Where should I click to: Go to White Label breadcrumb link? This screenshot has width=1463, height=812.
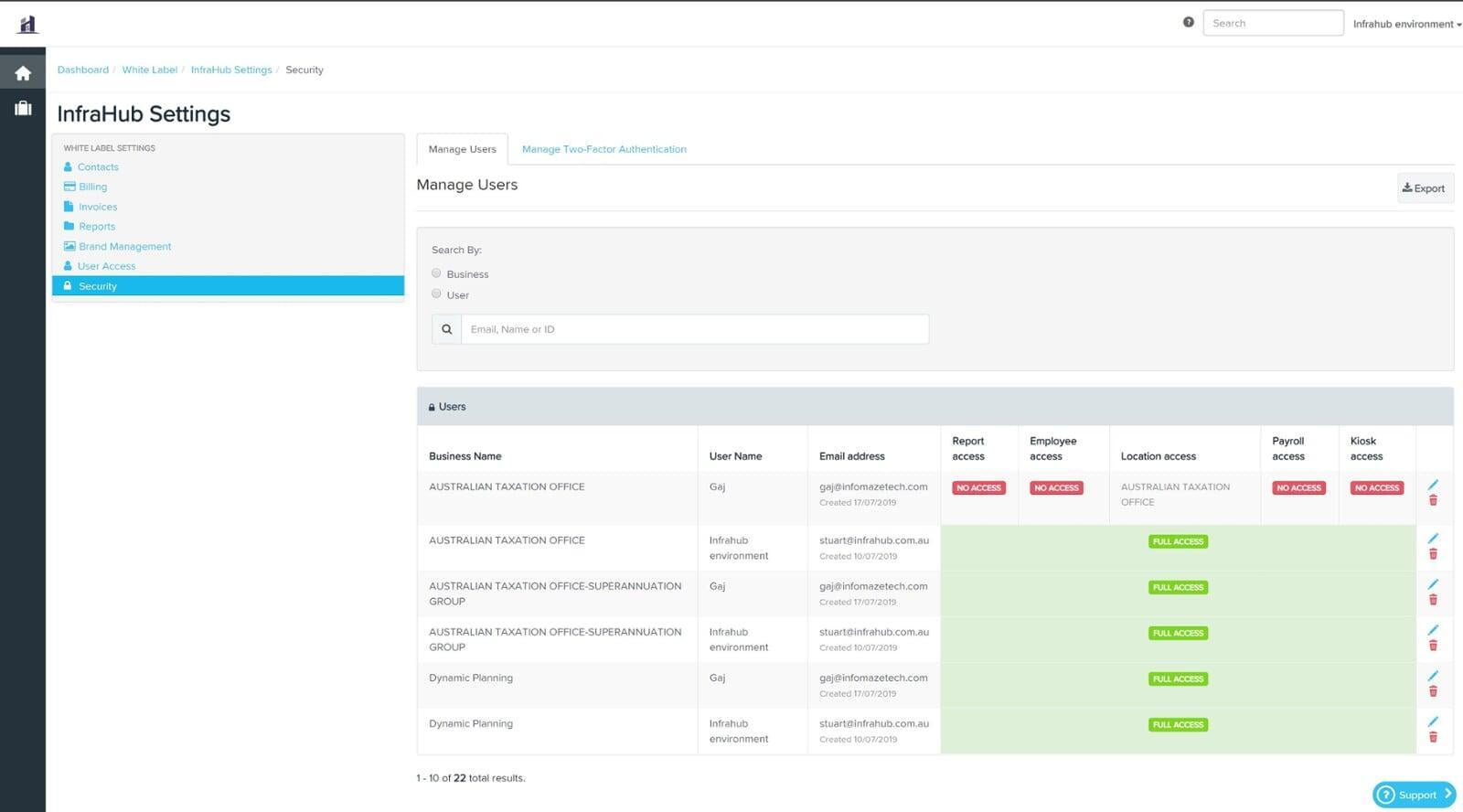[150, 69]
